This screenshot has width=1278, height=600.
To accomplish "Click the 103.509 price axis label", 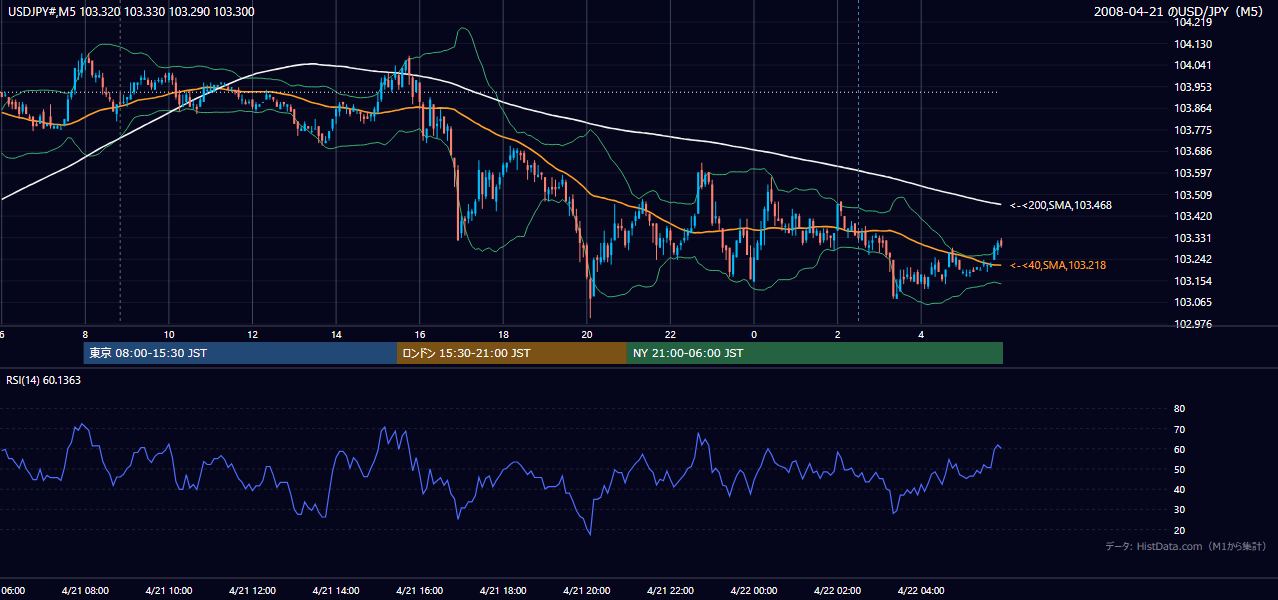I will [1194, 195].
